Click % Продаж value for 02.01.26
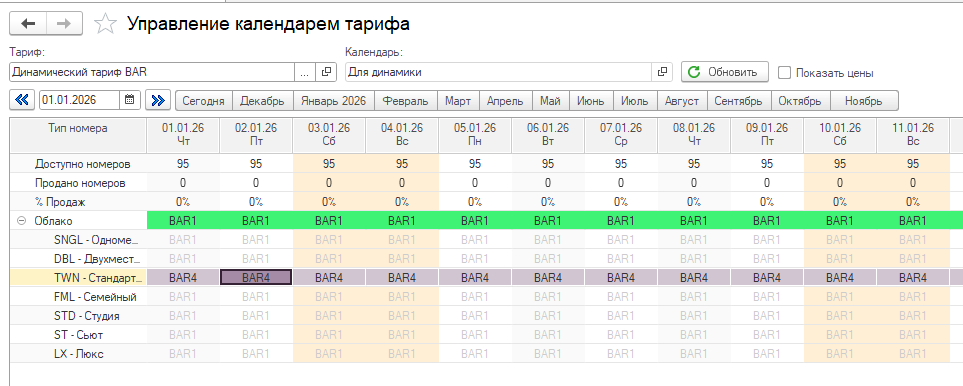The image size is (963, 386). (255, 201)
